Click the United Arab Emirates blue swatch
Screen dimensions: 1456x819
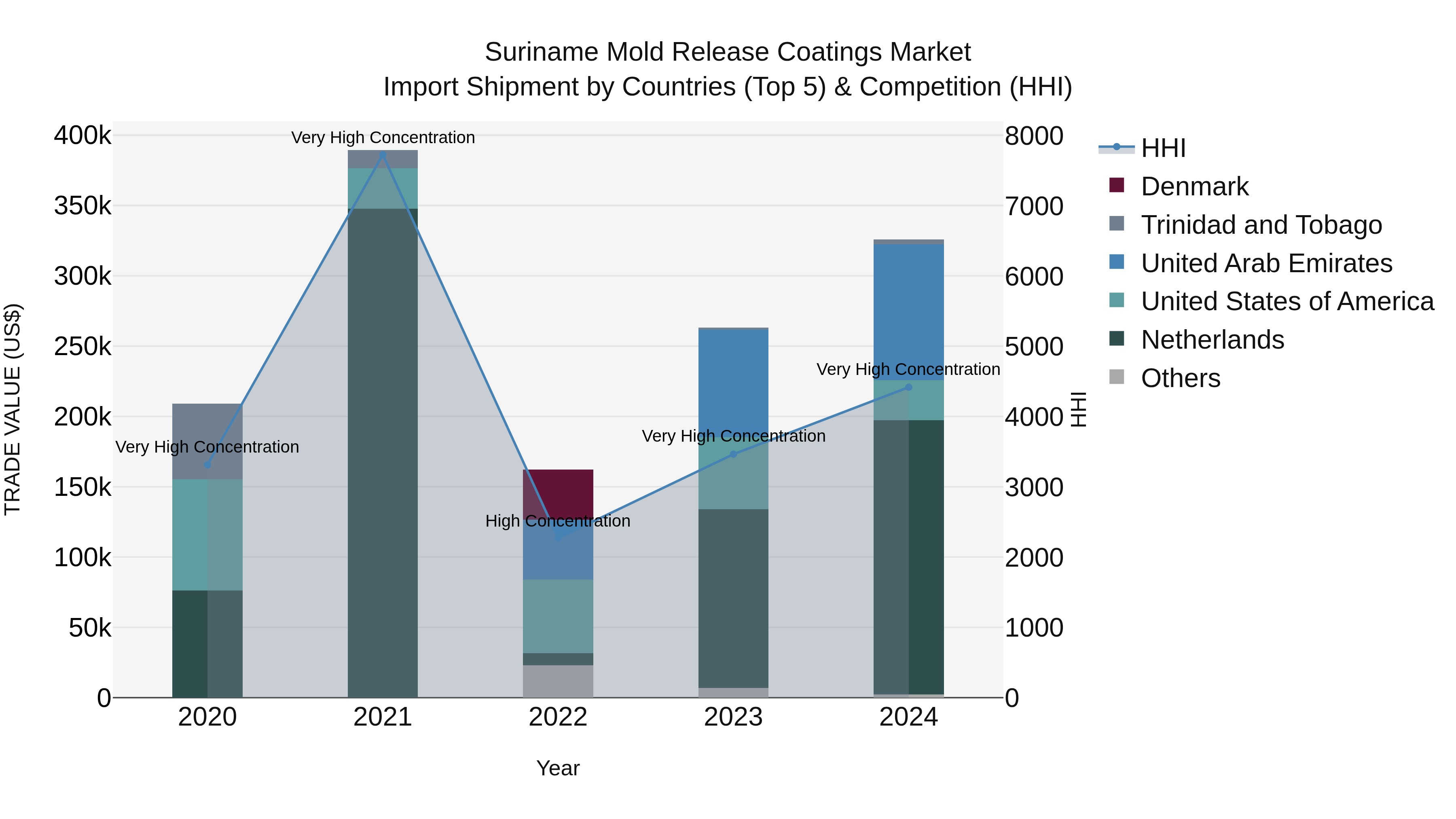pos(1117,262)
